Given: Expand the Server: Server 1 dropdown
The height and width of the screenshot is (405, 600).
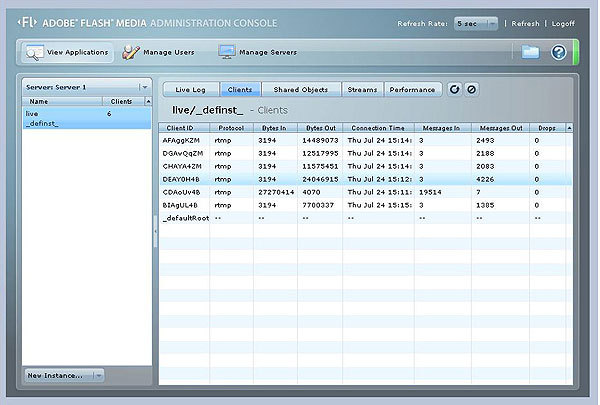Looking at the screenshot, I should tap(87, 87).
